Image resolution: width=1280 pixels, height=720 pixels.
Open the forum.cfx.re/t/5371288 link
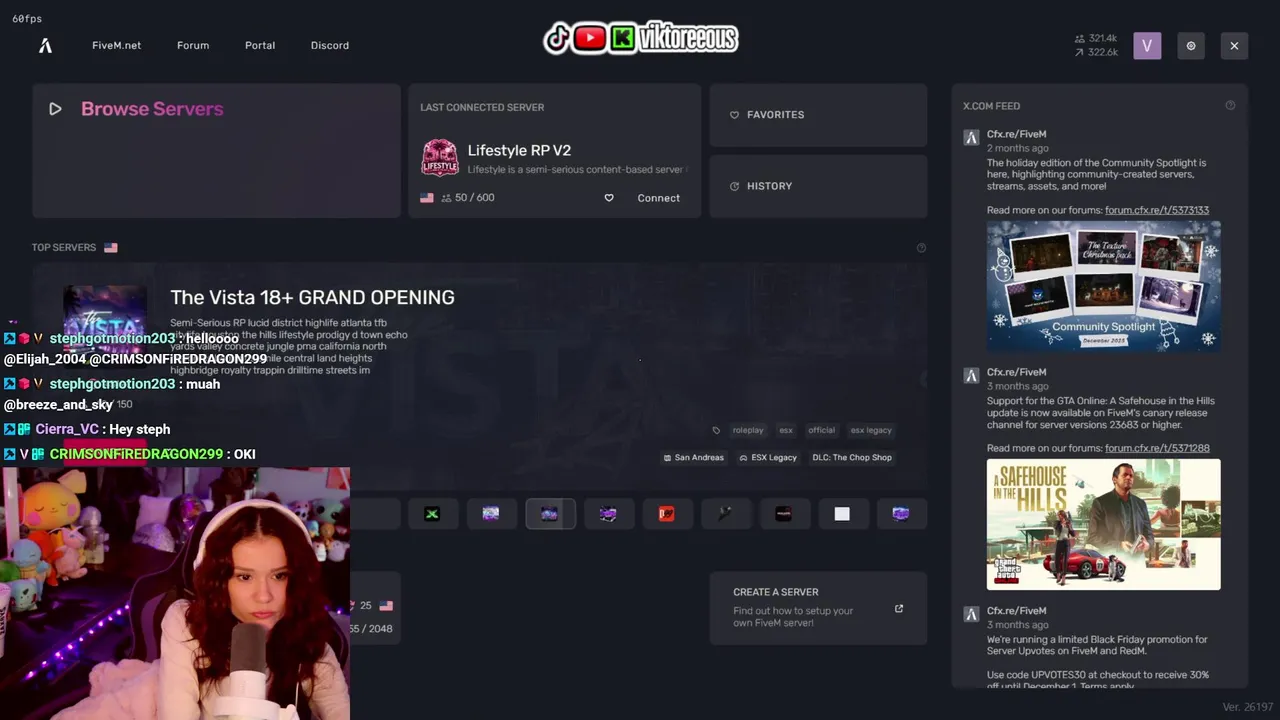click(x=1157, y=449)
